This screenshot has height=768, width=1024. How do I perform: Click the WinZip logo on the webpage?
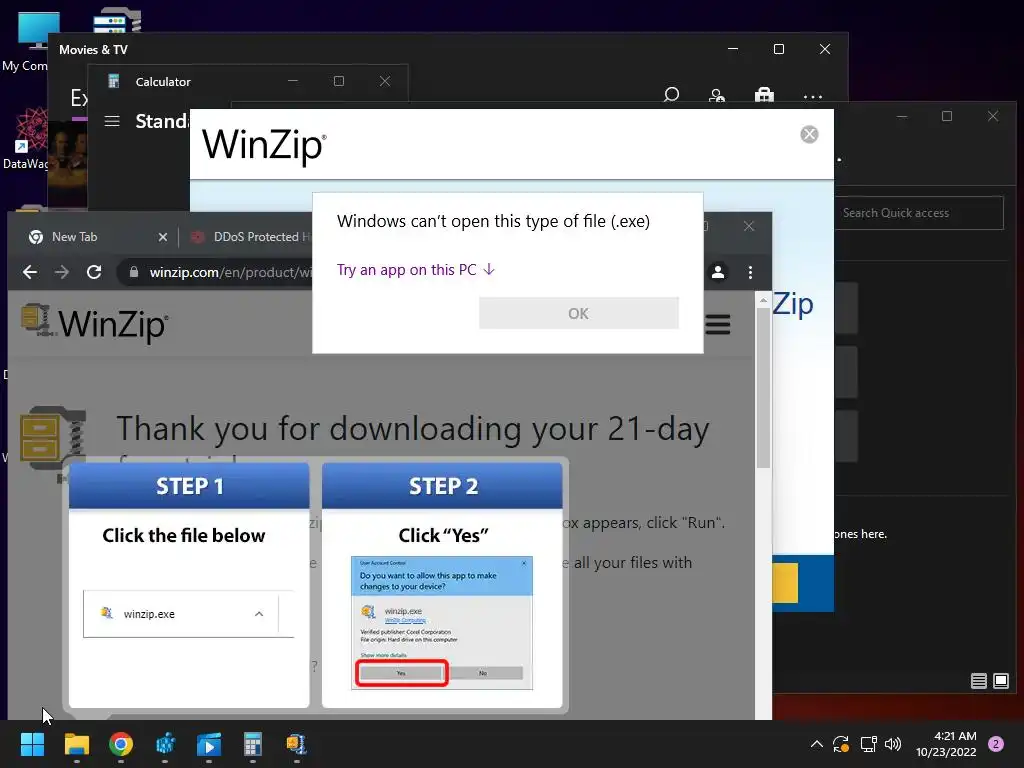(95, 323)
